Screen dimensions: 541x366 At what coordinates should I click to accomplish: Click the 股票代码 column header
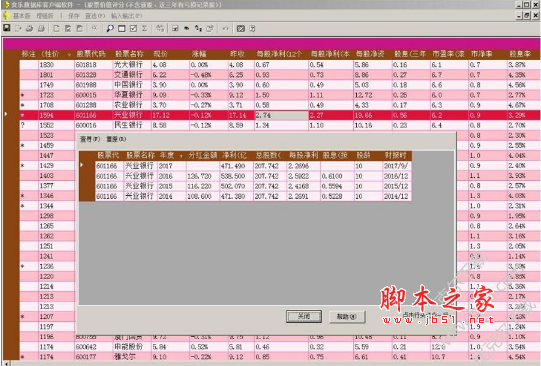[x=91, y=54]
